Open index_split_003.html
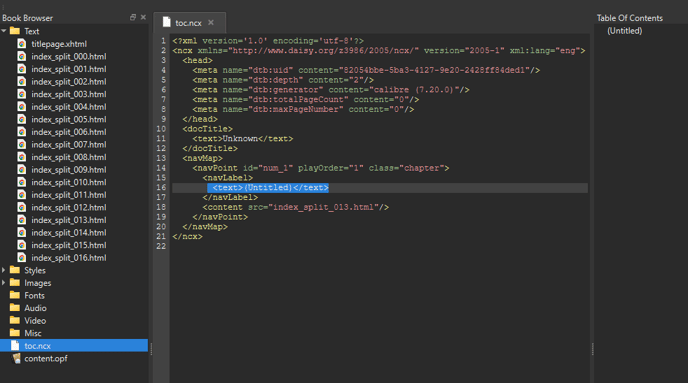The width and height of the screenshot is (688, 383). 68,94
